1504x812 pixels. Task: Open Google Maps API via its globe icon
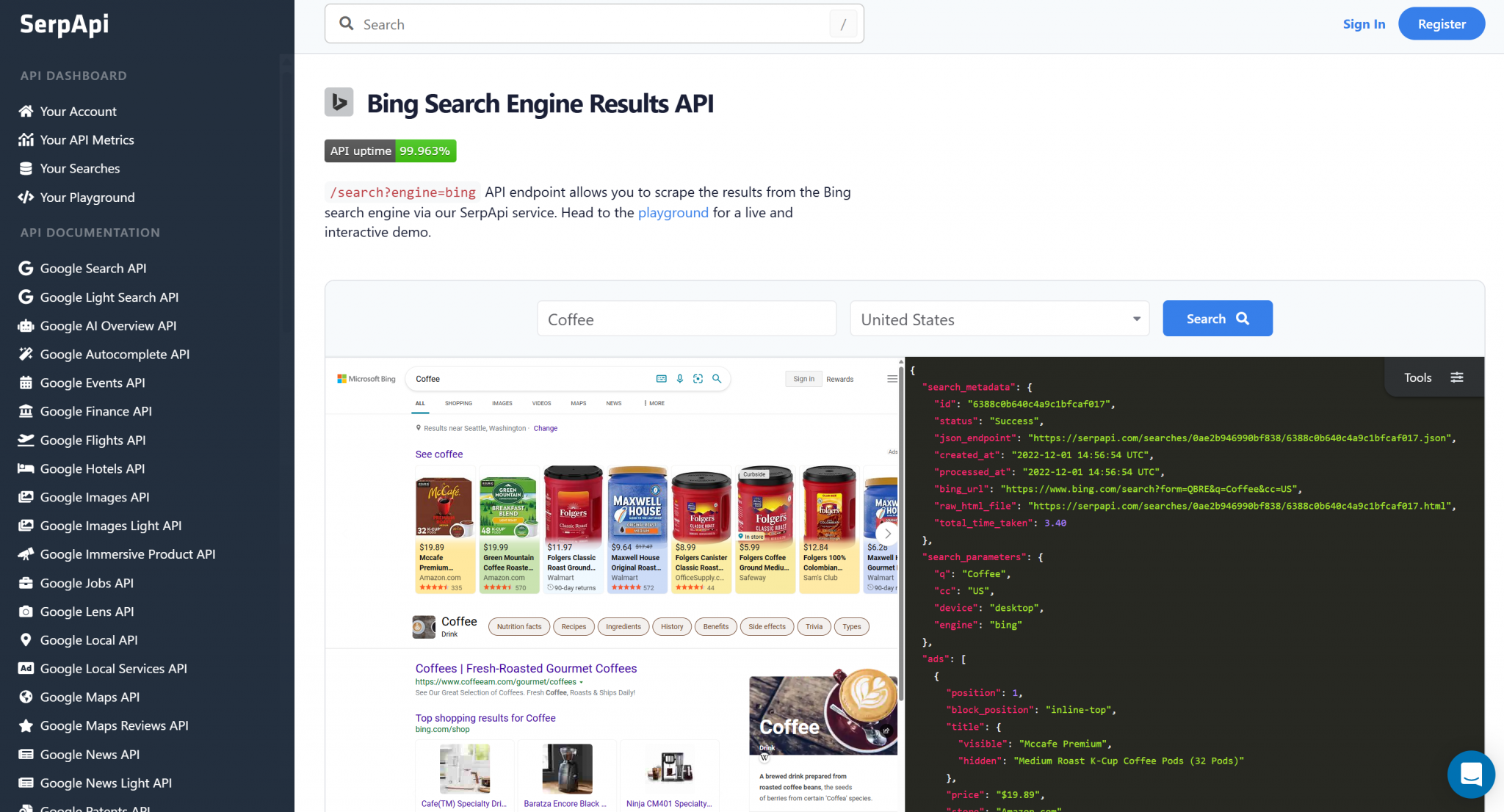pos(26,697)
